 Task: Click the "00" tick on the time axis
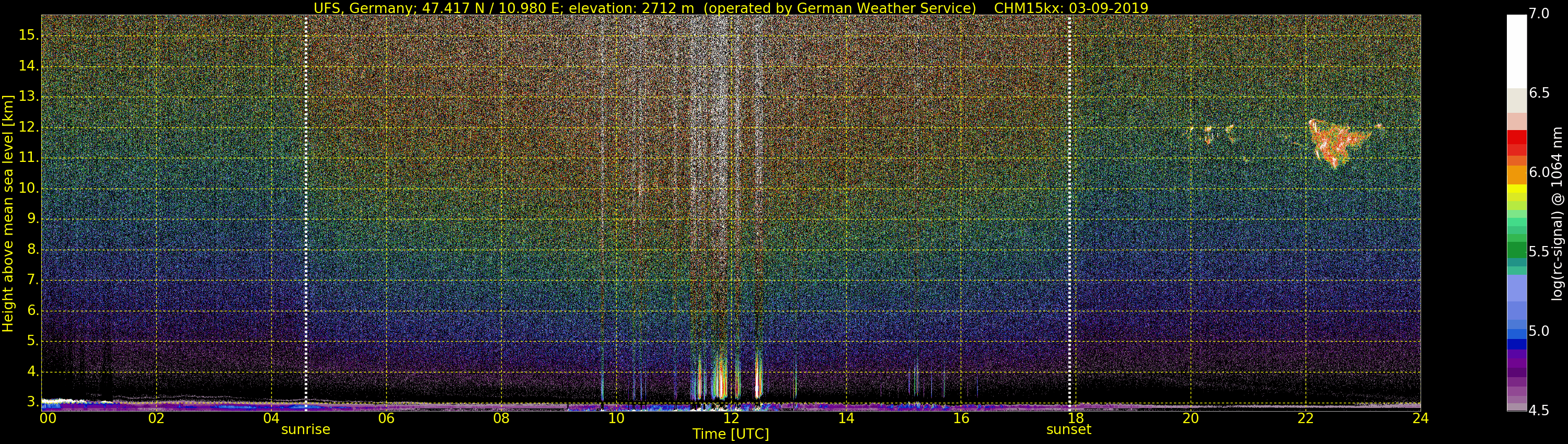point(48,418)
